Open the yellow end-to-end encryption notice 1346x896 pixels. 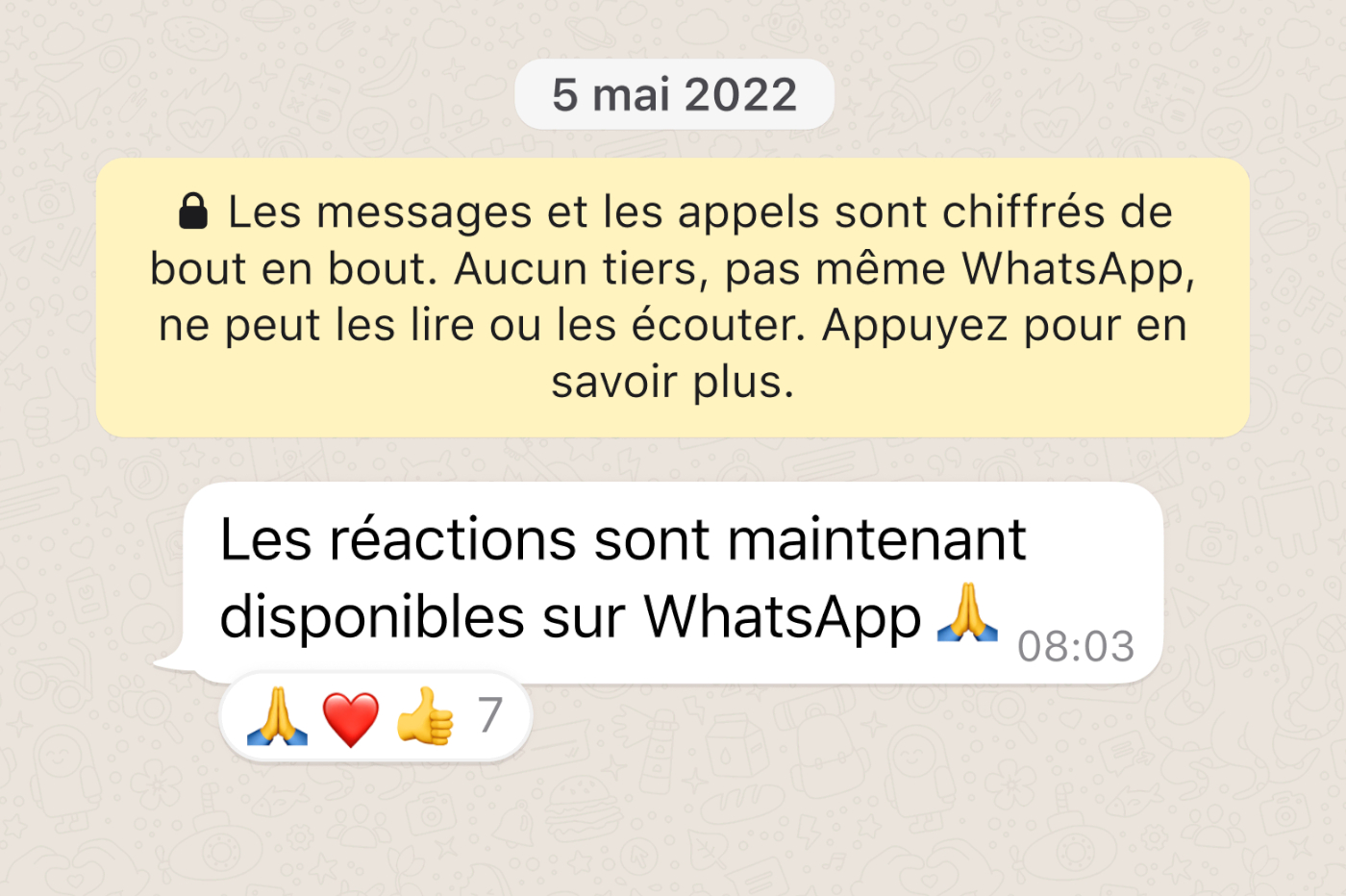pos(673,297)
